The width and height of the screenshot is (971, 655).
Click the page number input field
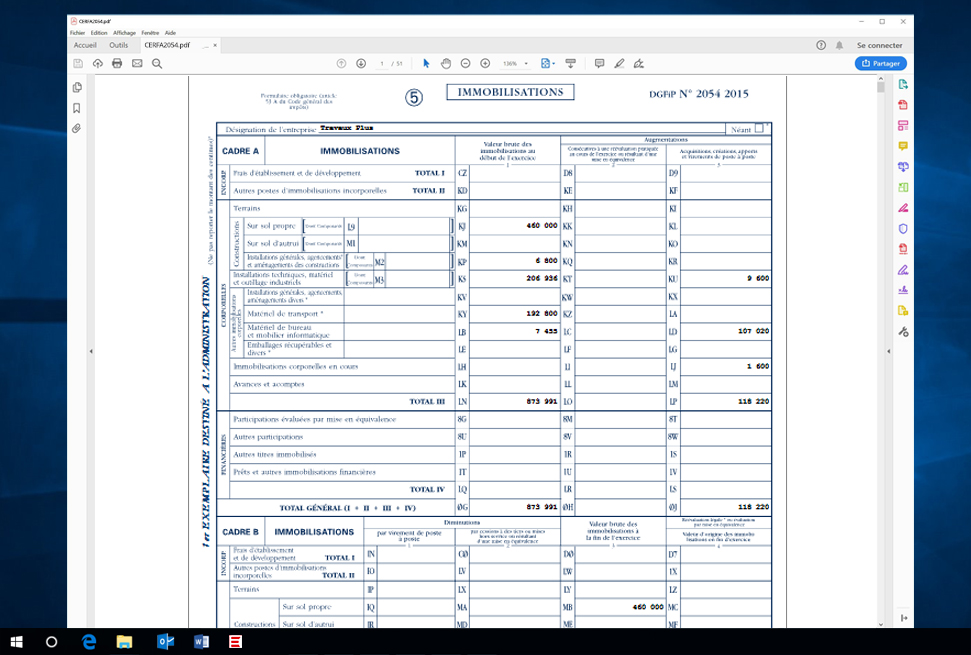point(382,63)
